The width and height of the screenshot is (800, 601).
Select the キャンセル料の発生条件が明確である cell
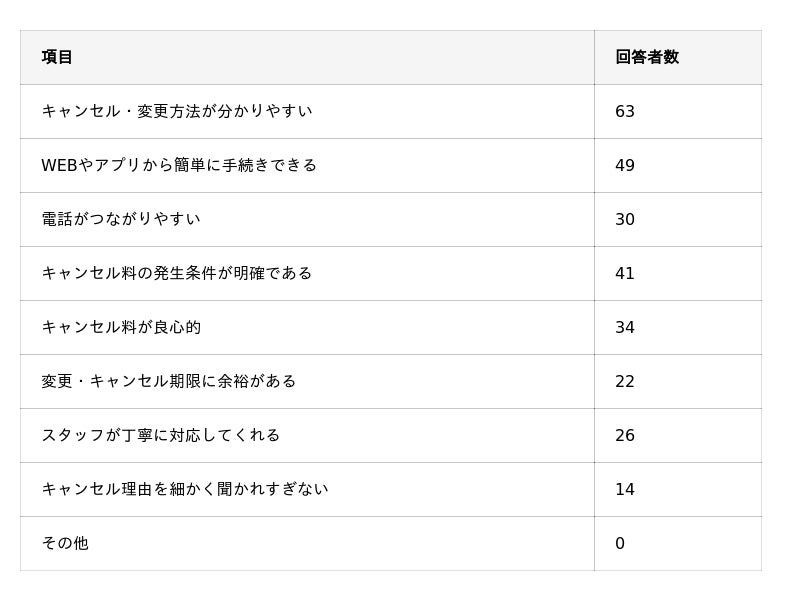(177, 273)
